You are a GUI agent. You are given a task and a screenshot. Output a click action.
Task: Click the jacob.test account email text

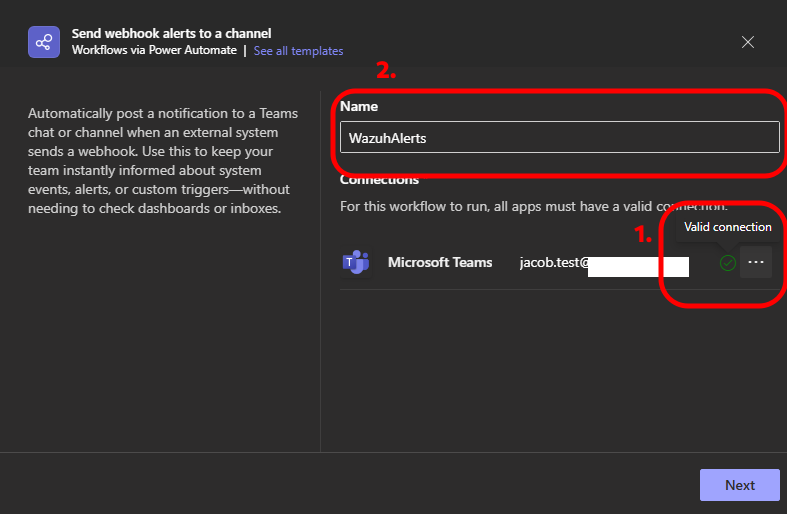554,263
